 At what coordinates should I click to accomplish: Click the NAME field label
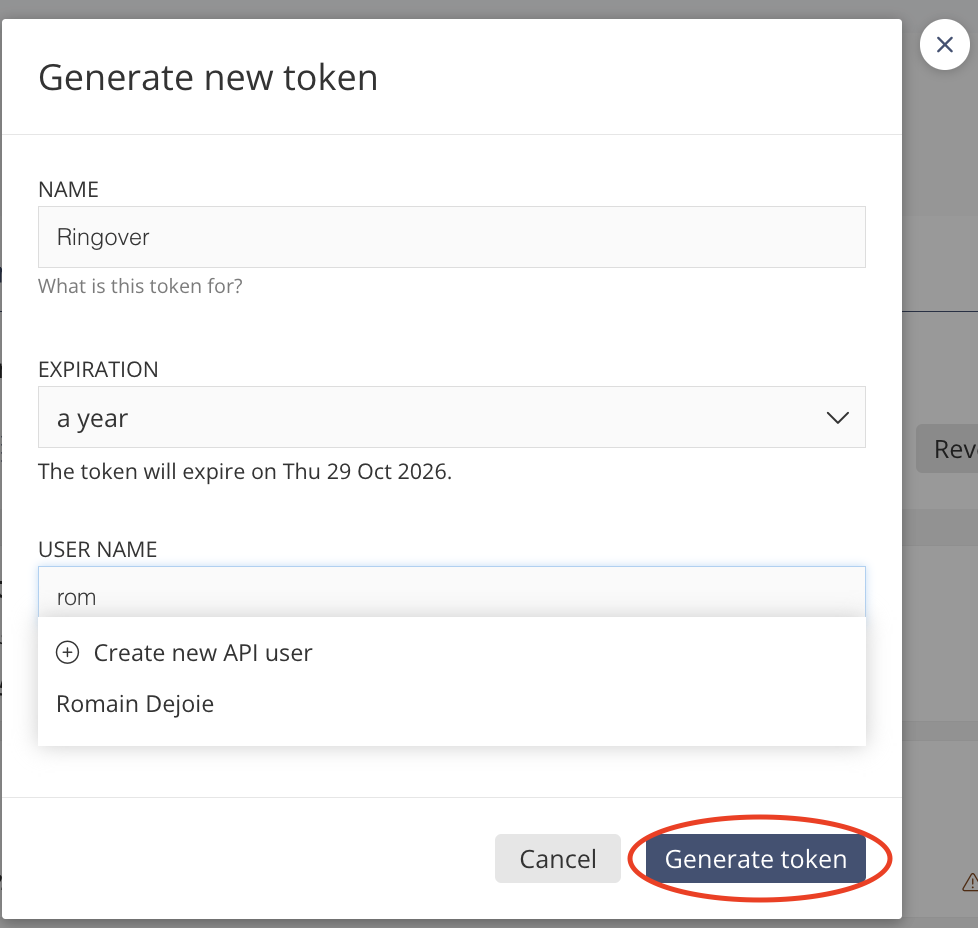(x=68, y=189)
